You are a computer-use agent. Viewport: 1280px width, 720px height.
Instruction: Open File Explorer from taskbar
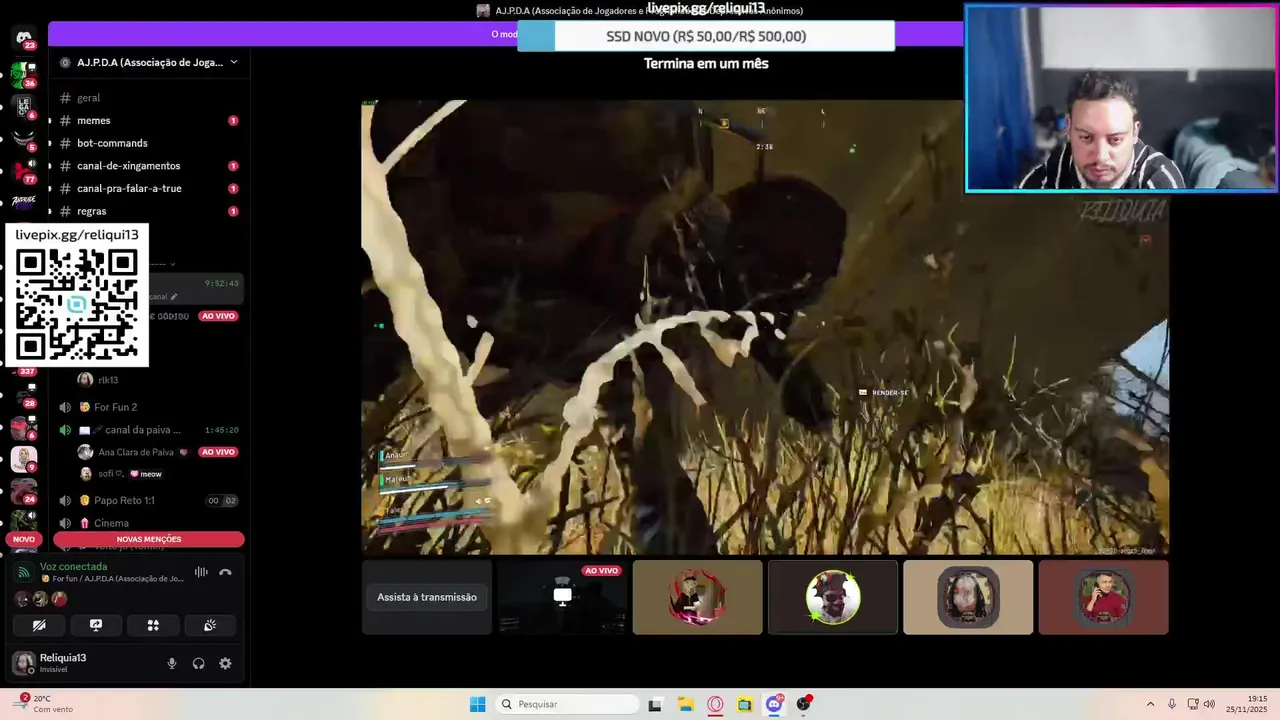(685, 704)
